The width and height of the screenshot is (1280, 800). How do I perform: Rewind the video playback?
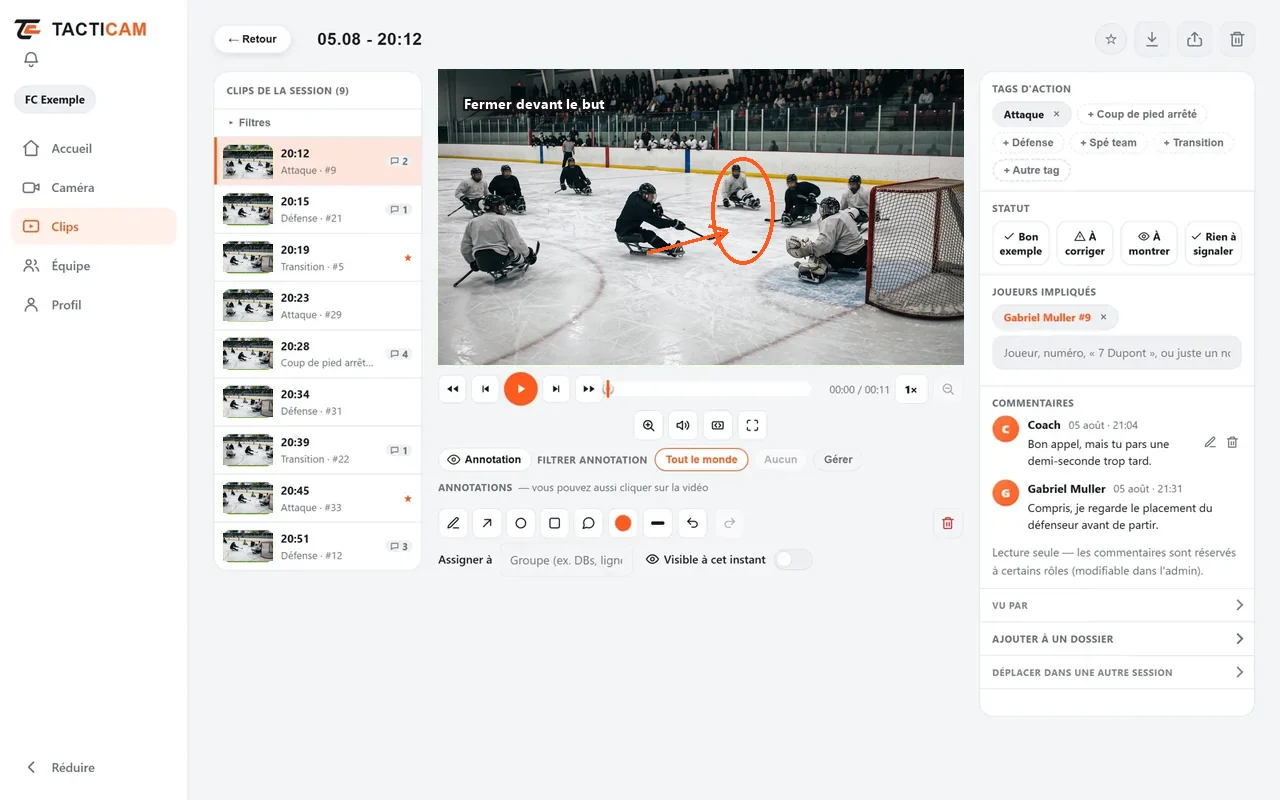click(453, 389)
